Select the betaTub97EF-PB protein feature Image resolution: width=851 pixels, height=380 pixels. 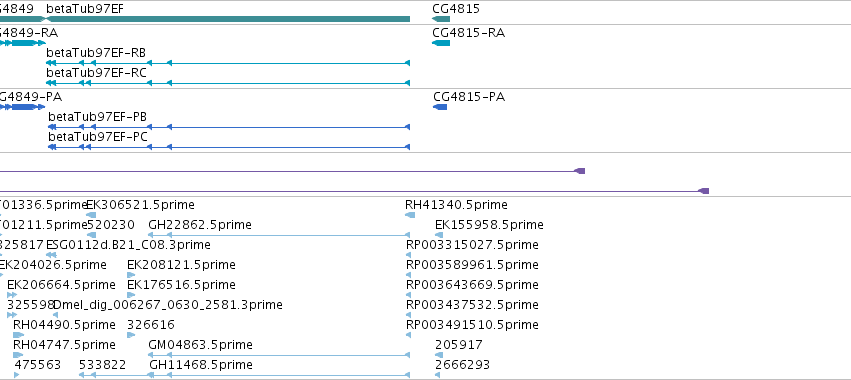click(x=229, y=127)
